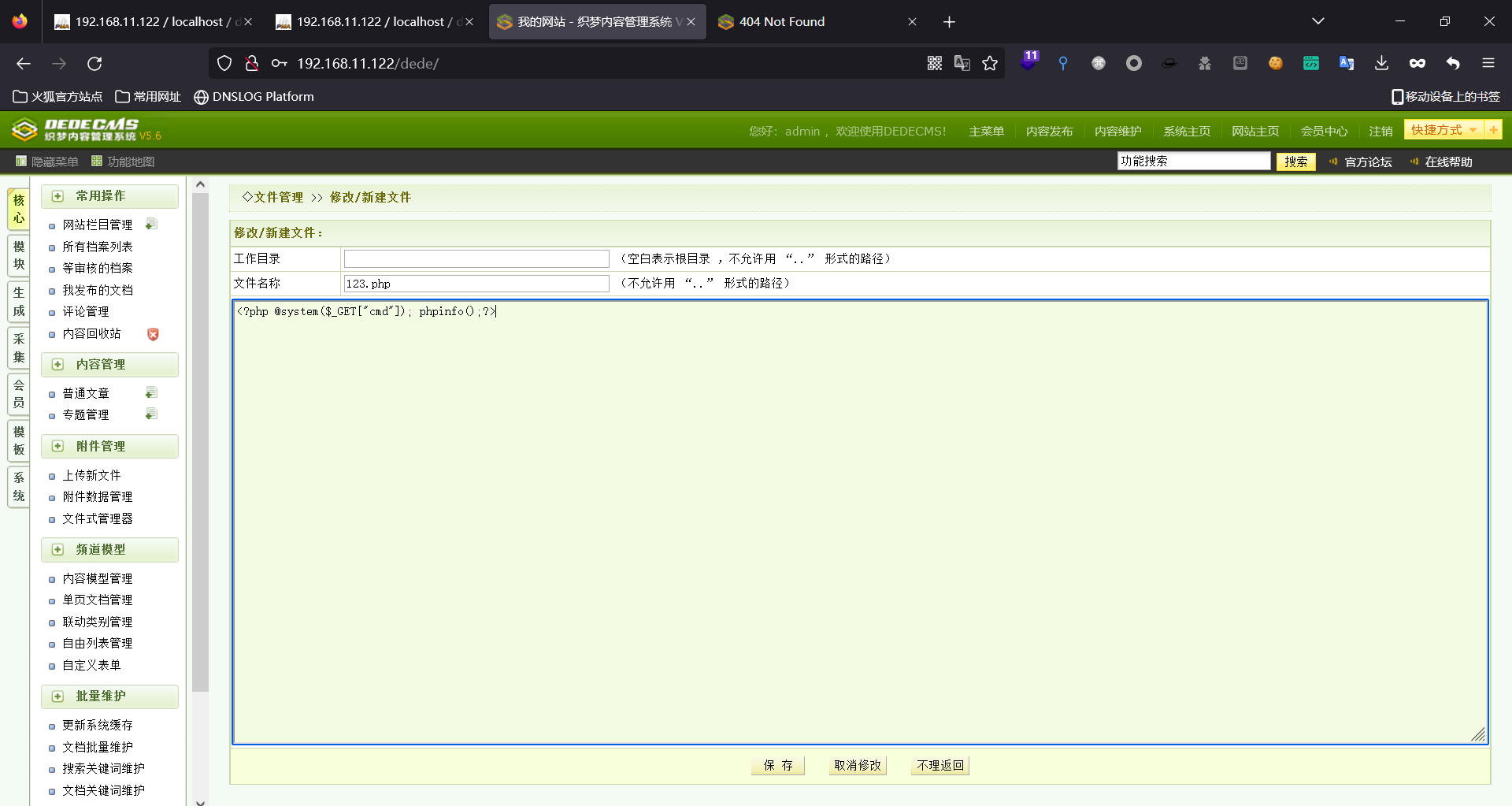Bookmark this page with the star icon
The image size is (1512, 806).
tap(990, 64)
